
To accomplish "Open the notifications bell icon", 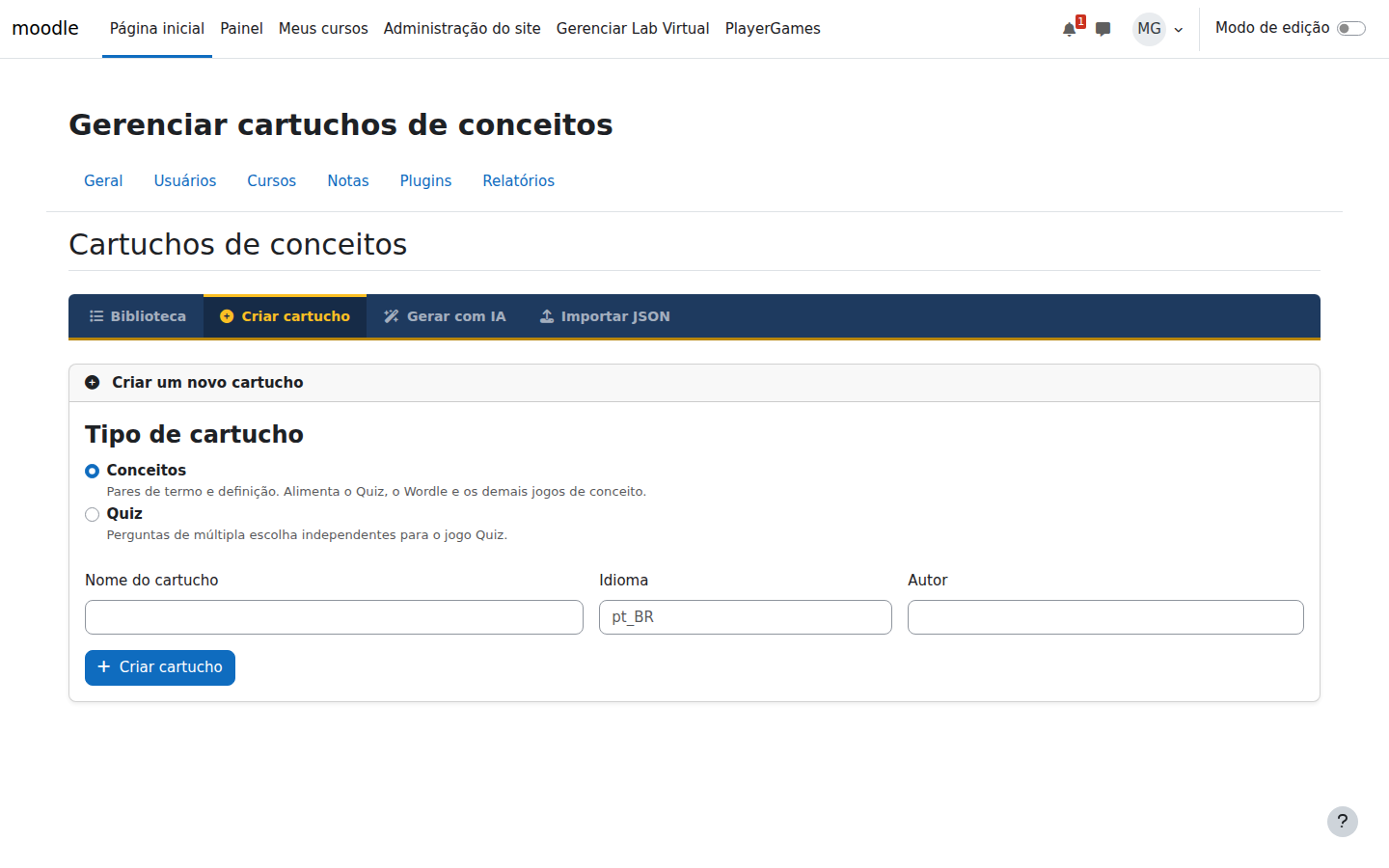I will (1069, 29).
